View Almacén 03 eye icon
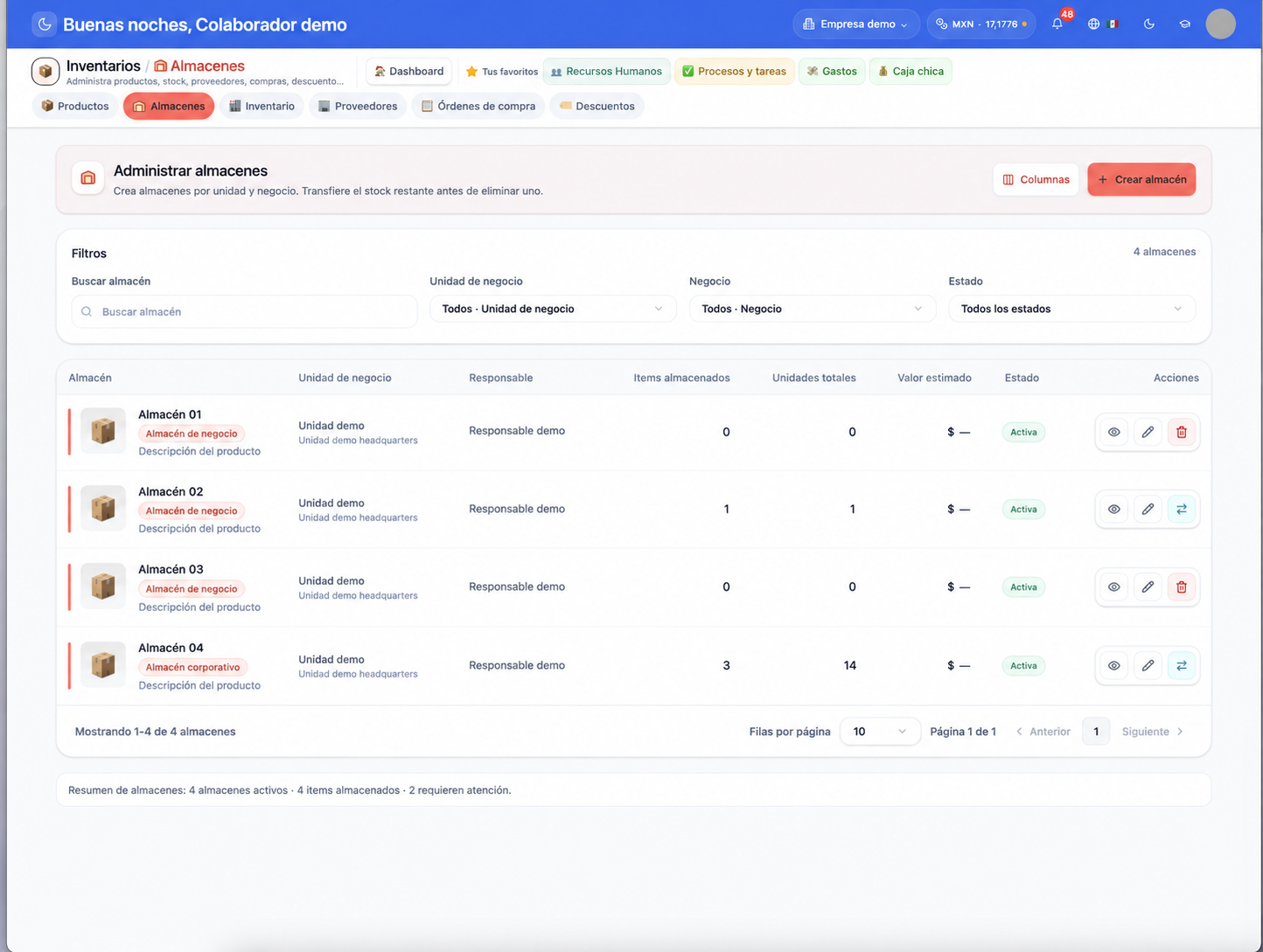This screenshot has height=952, width=1263. coord(1113,587)
